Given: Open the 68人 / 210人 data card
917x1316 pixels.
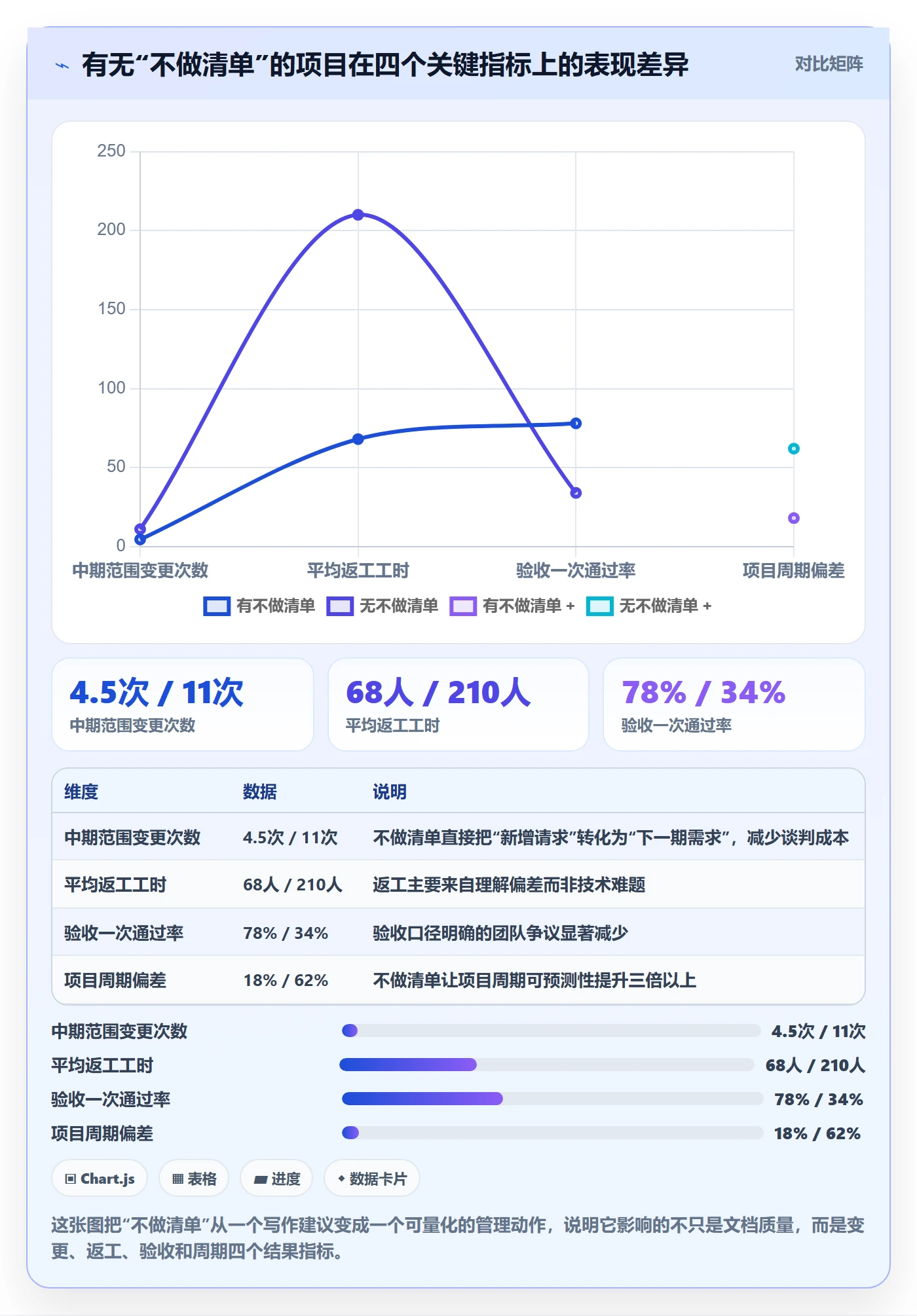Looking at the screenshot, I should [x=458, y=704].
